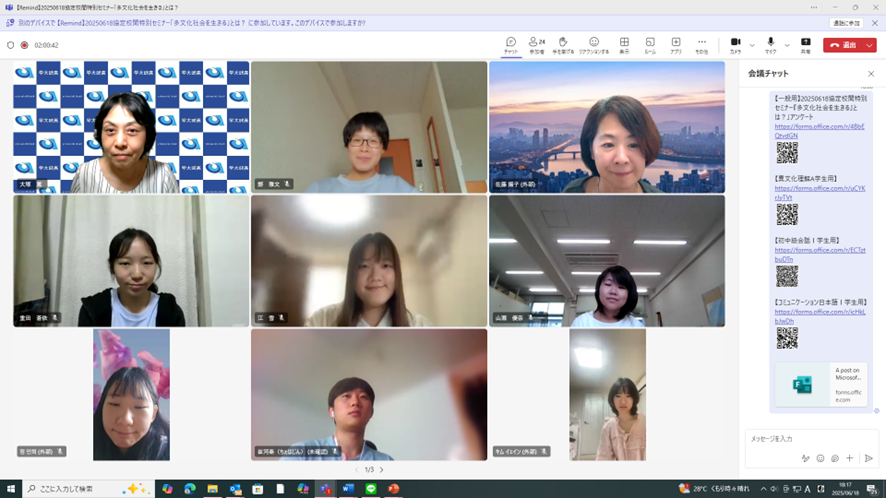Image resolution: width=886 pixels, height=498 pixels.
Task: Open the dropdown arrow beside the leave button
Action: [870, 45]
